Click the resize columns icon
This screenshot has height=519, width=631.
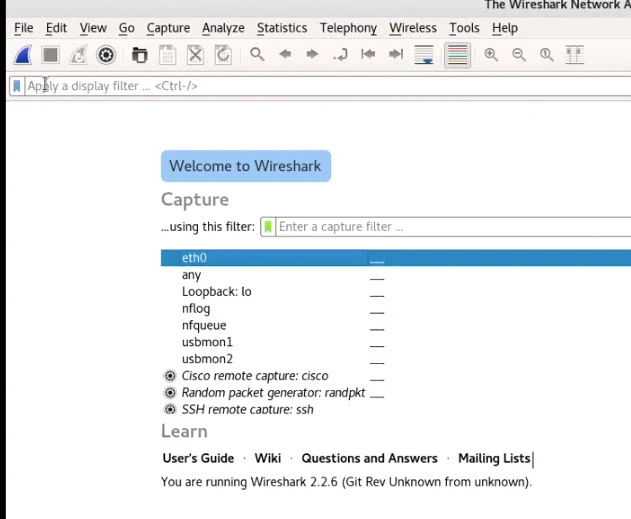(x=575, y=55)
